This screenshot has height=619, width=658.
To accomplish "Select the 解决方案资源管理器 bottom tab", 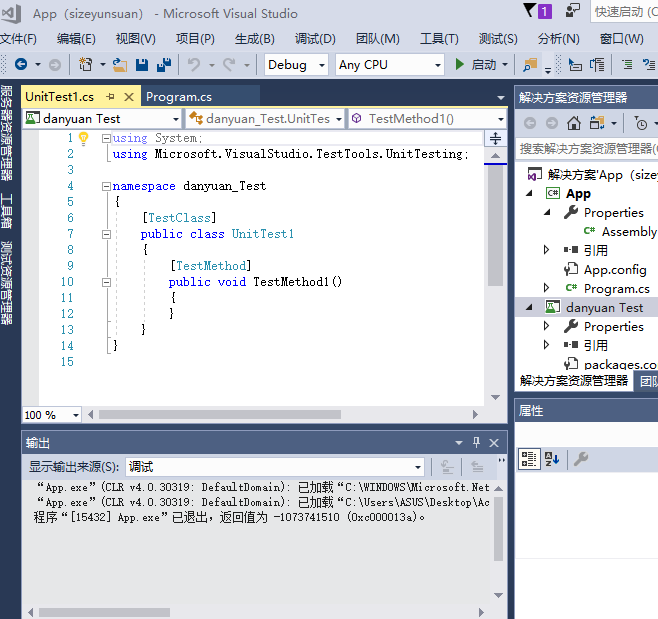I will click(x=574, y=381).
